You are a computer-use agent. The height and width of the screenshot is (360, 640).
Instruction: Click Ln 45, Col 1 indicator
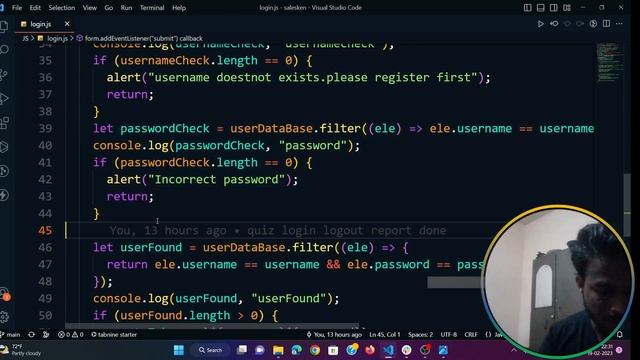385,334
